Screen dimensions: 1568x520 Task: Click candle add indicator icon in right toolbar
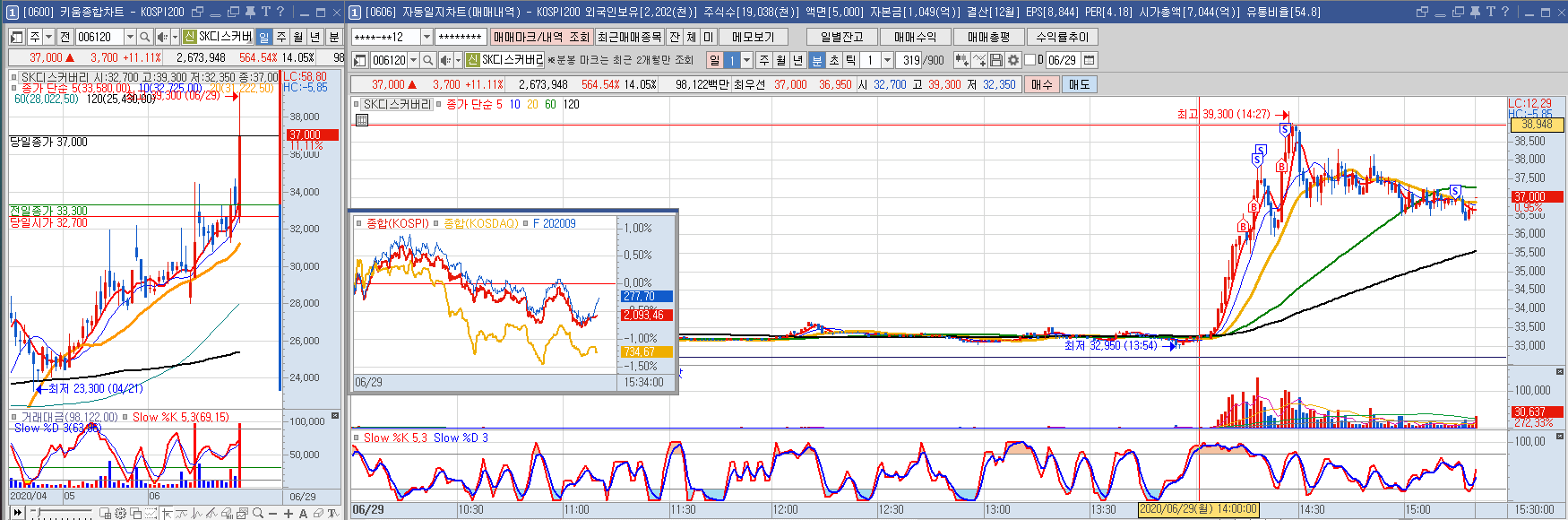[961, 60]
